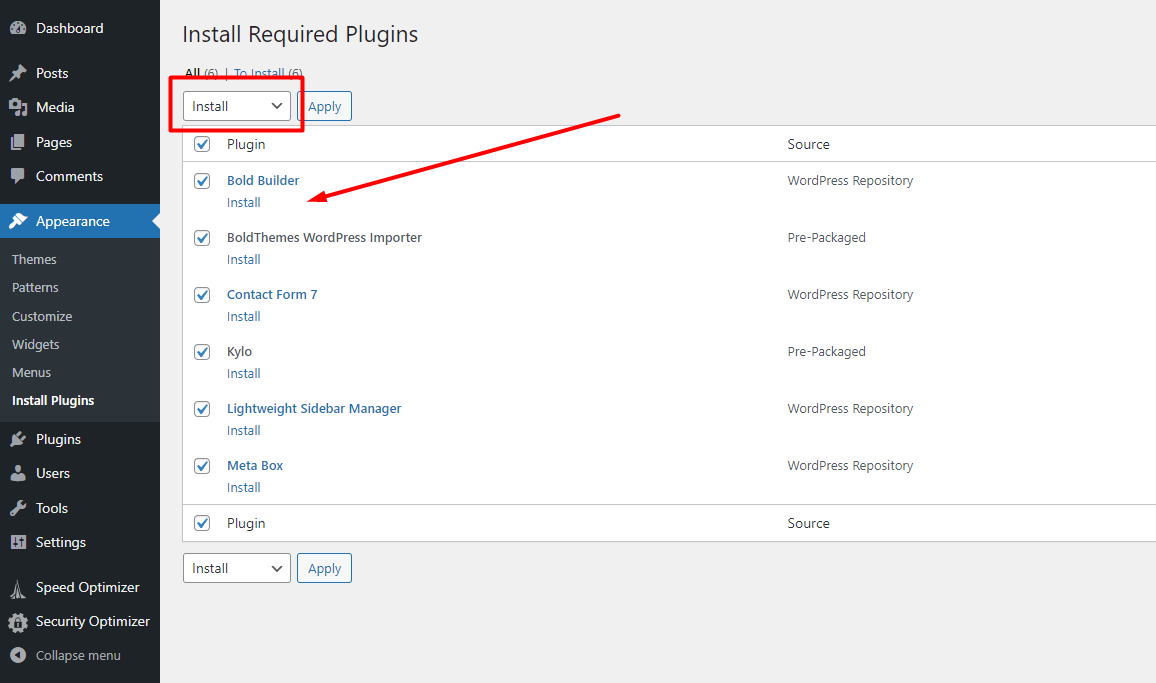Click Install under Meta Box
The width and height of the screenshot is (1156, 683).
pyautogui.click(x=244, y=488)
